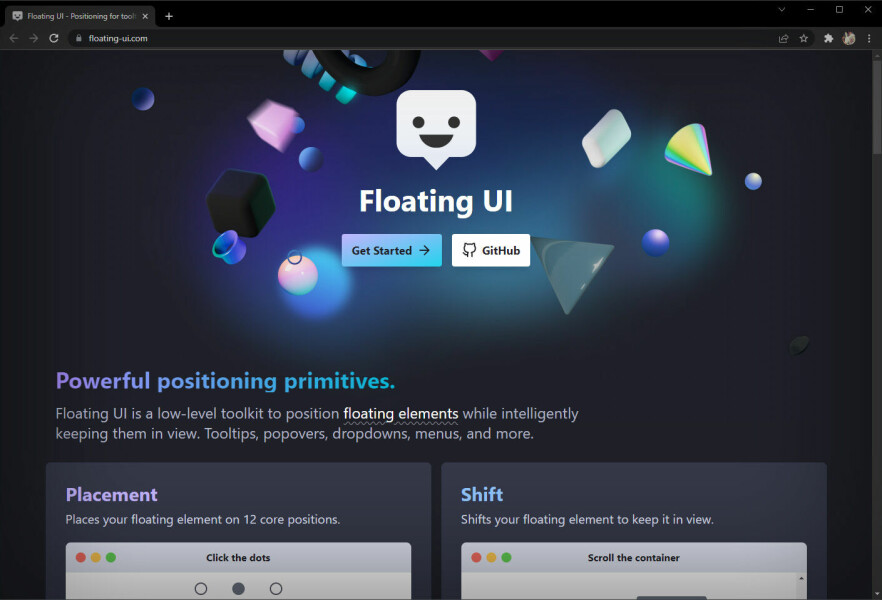The height and width of the screenshot is (600, 882).
Task: Click the green dot in Placement demo
Action: 111,557
